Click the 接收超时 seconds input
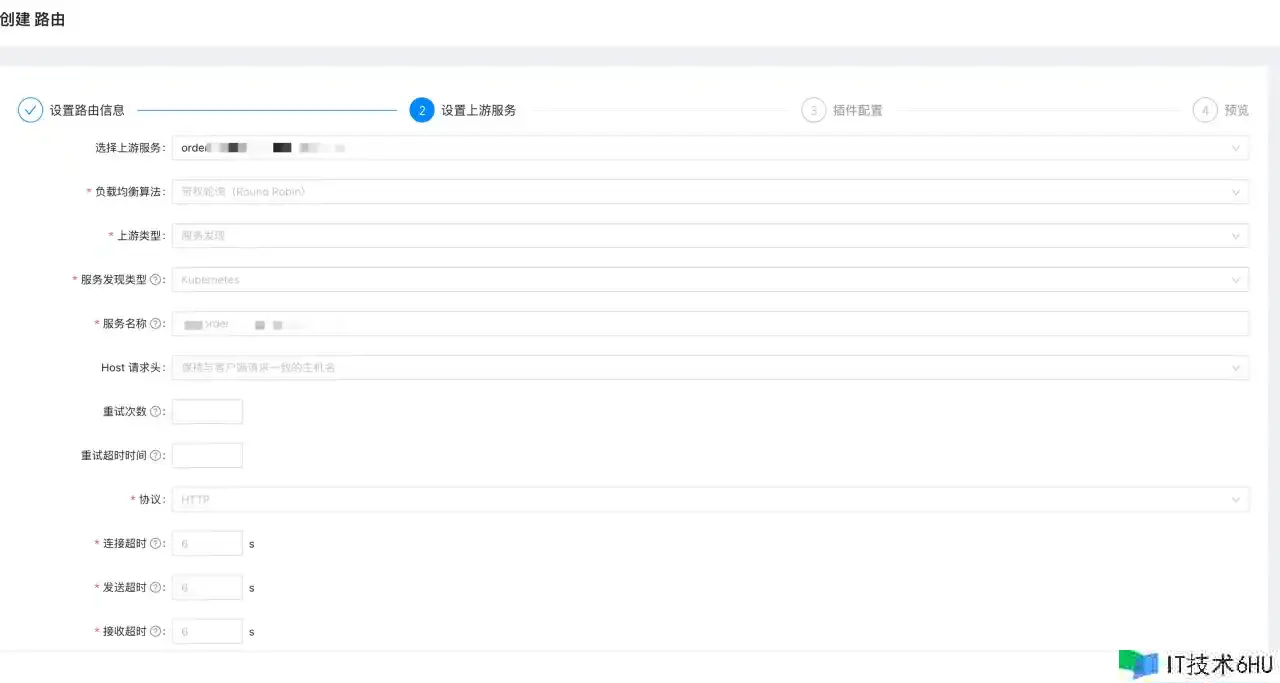1280x683 pixels. (207, 632)
